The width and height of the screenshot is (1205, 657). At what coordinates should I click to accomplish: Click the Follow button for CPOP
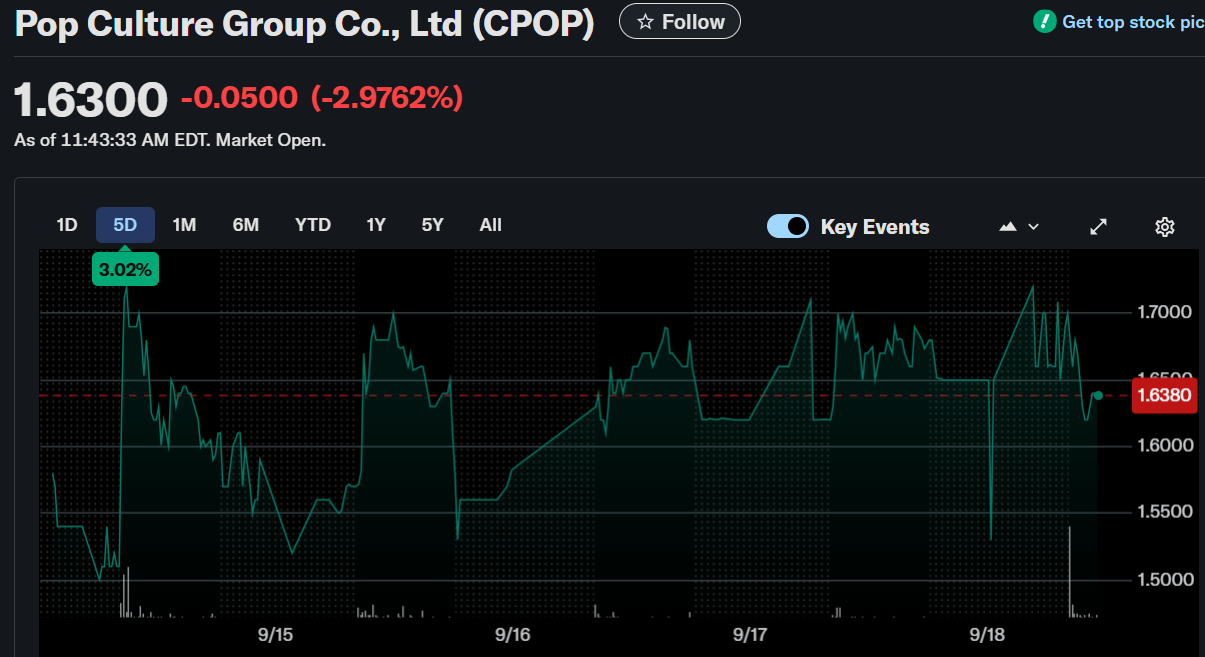point(680,21)
